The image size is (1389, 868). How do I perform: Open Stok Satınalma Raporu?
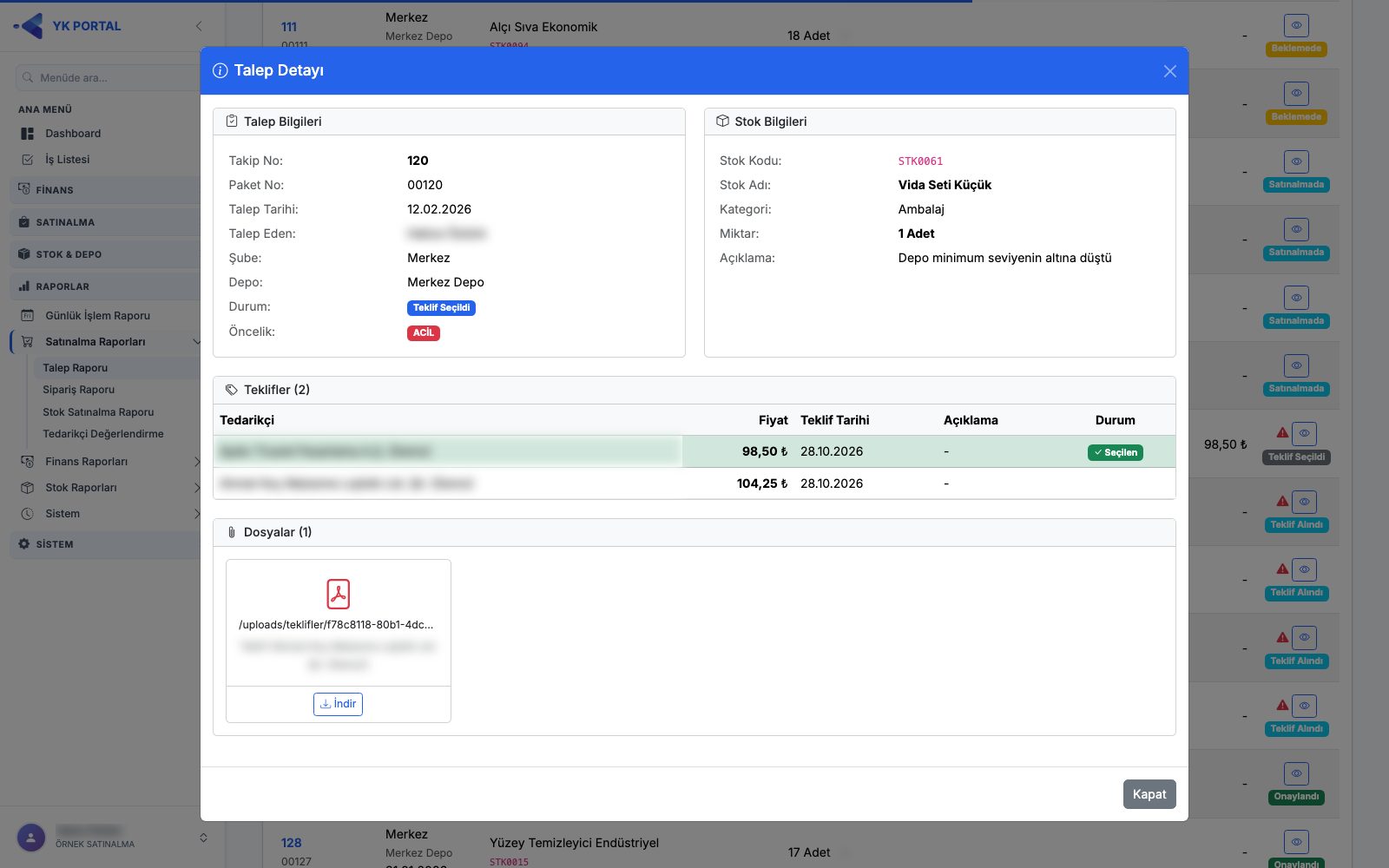click(x=98, y=412)
